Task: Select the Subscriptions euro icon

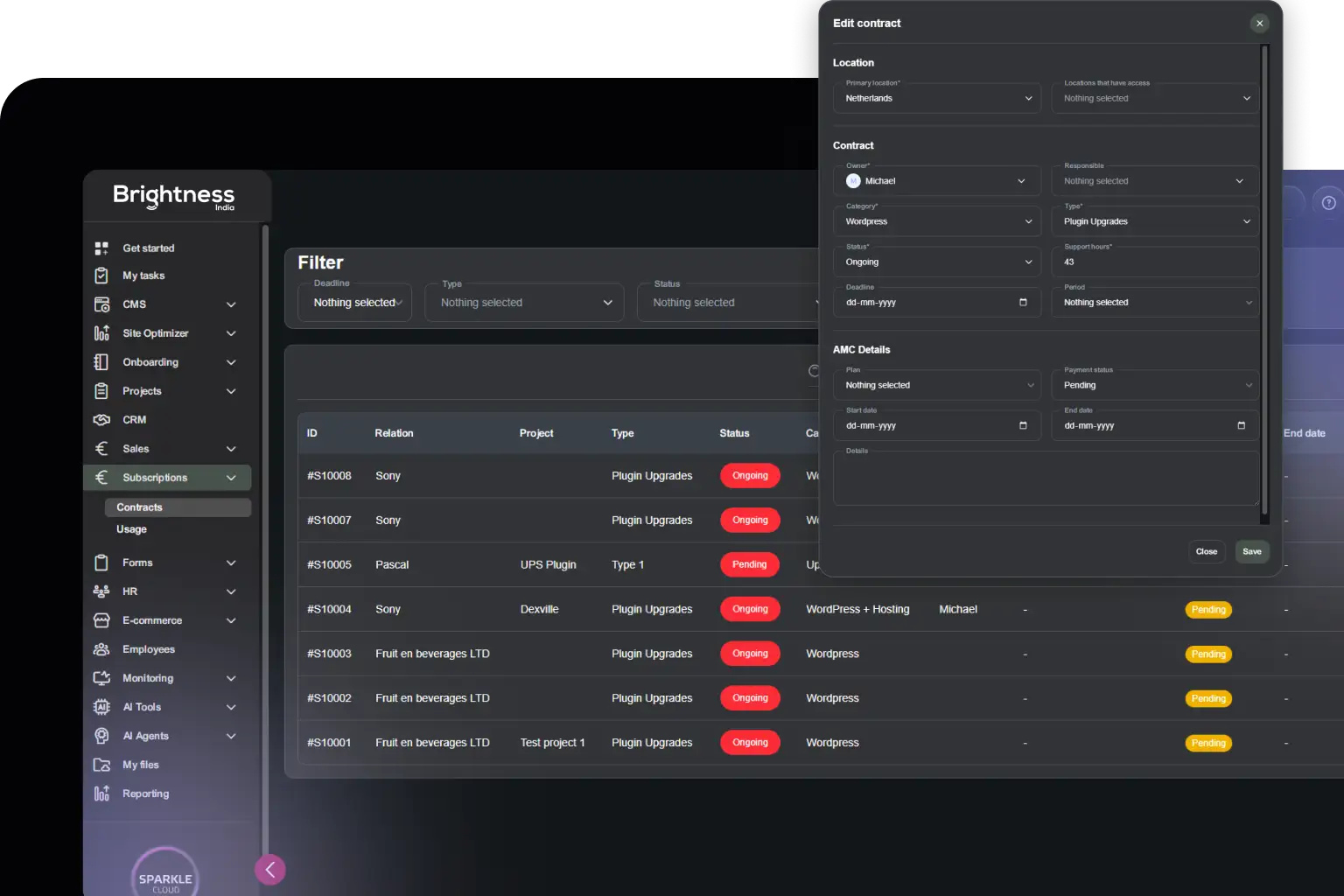Action: pos(101,478)
